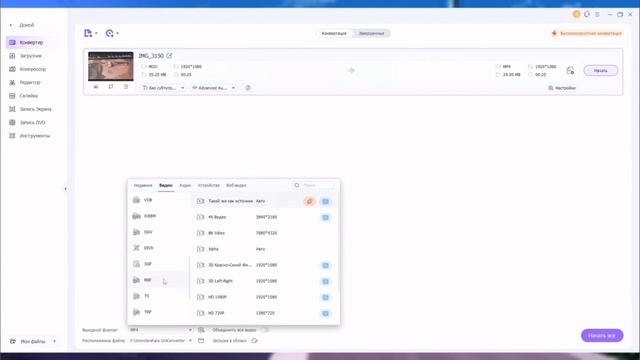
Task: Open My Files at sidebar bottom
Action: 33,341
